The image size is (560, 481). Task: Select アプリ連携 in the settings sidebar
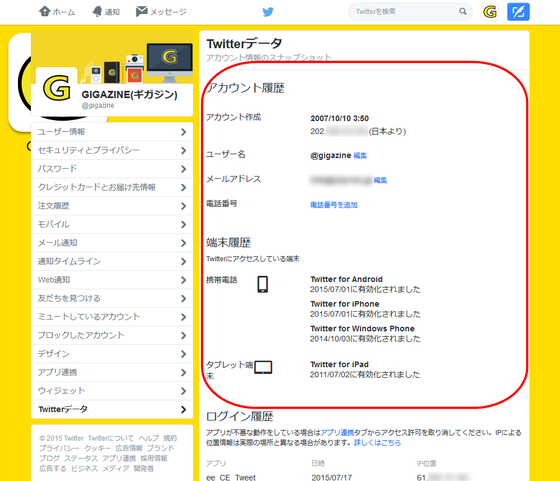pyautogui.click(x=112, y=372)
